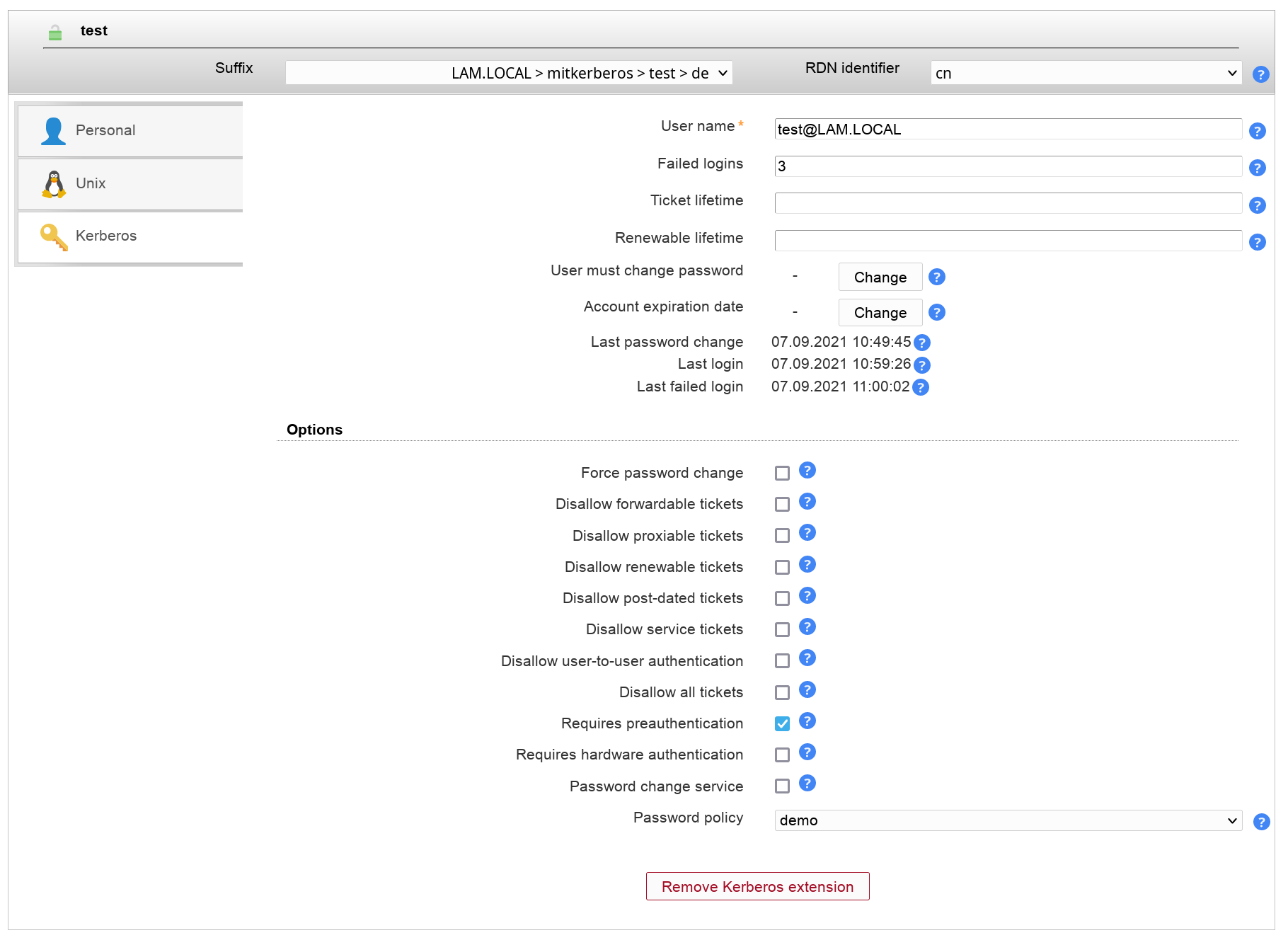Open Password policy dropdown showing demo
This screenshot has width=1288, height=940.
coord(1008,820)
